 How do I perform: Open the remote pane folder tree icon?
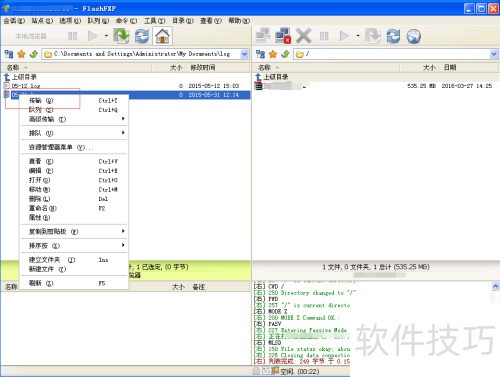point(260,54)
